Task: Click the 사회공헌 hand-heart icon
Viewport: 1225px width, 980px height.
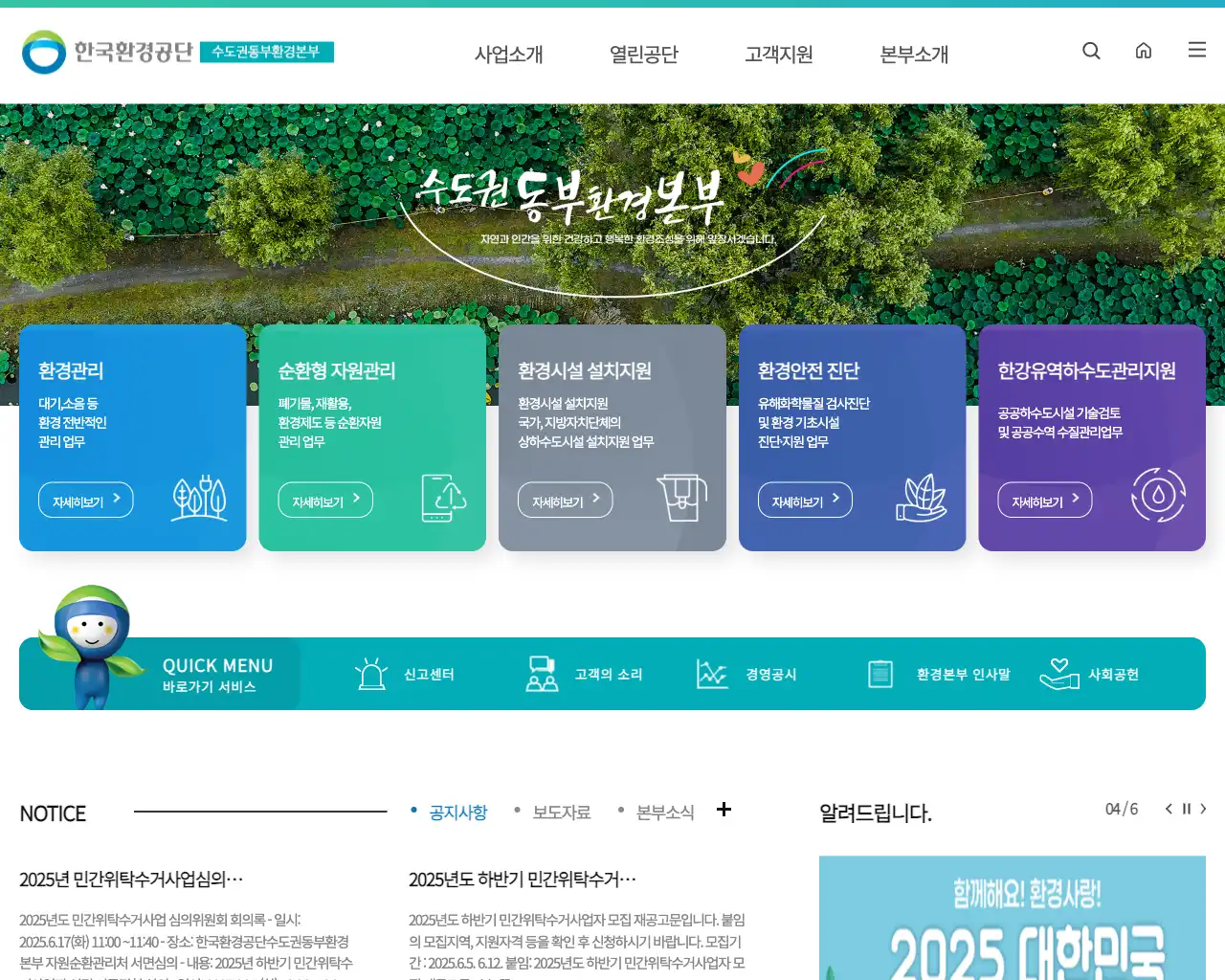Action: [1058, 673]
